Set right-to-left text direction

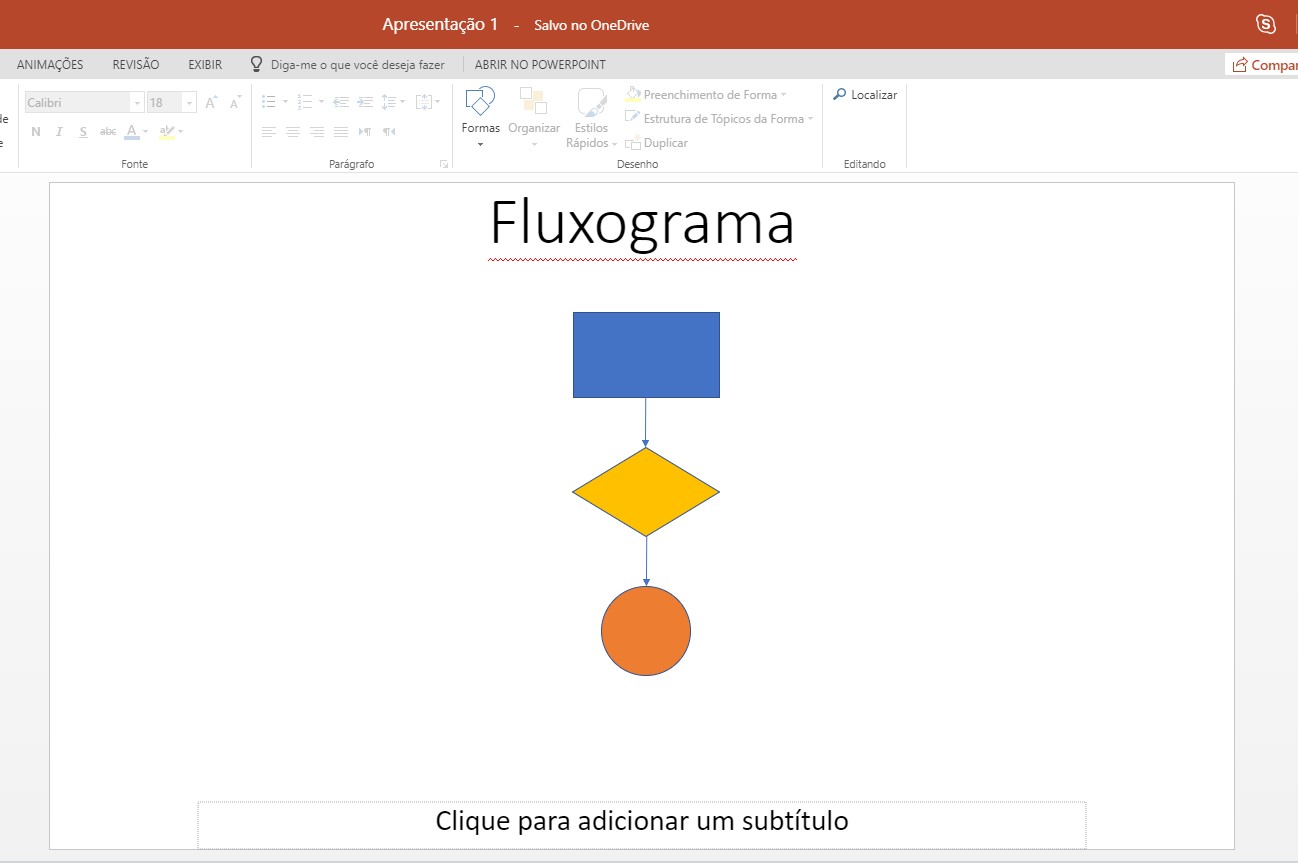[x=389, y=132]
